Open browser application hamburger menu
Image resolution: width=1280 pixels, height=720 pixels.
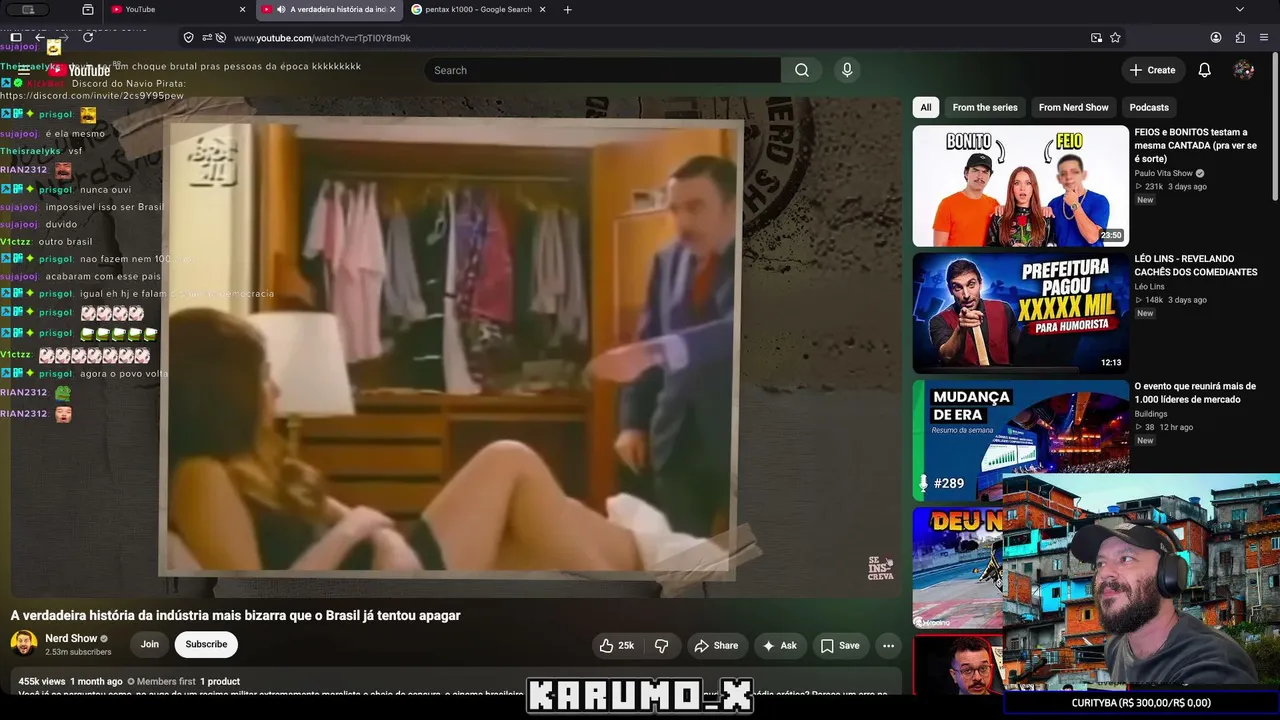tap(1264, 38)
